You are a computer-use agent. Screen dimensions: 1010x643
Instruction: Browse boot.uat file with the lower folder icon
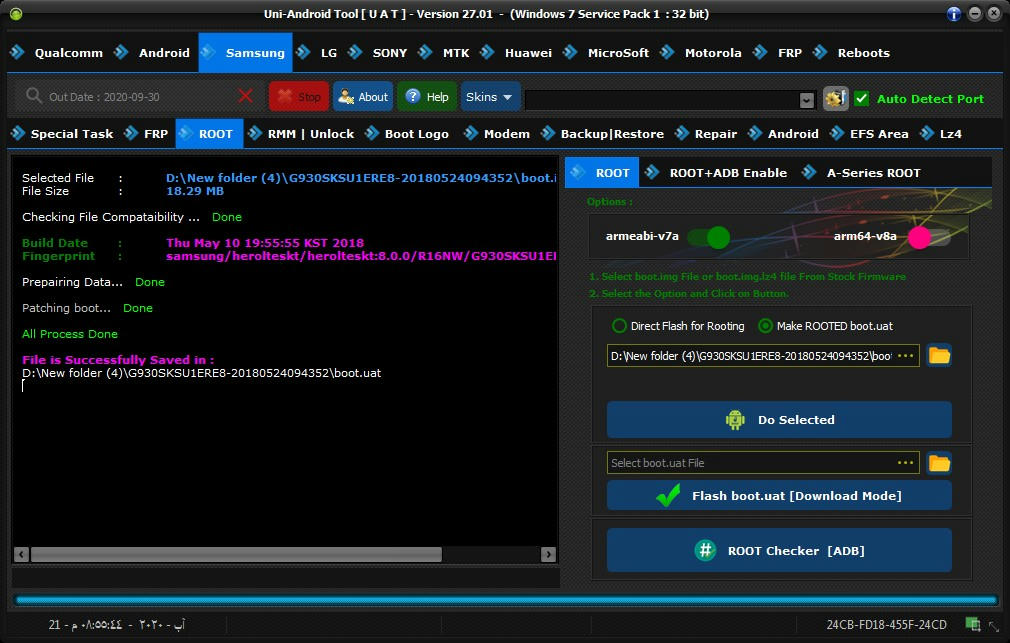[x=938, y=462]
